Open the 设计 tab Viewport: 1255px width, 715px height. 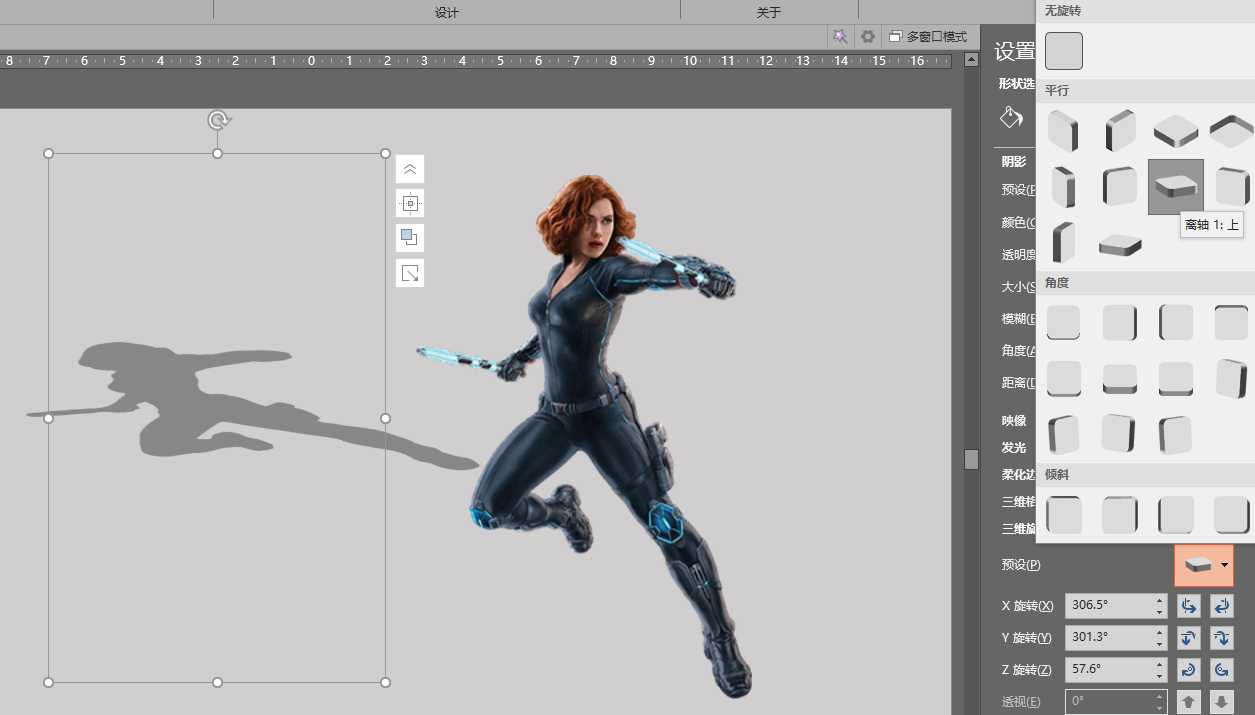pyautogui.click(x=447, y=12)
